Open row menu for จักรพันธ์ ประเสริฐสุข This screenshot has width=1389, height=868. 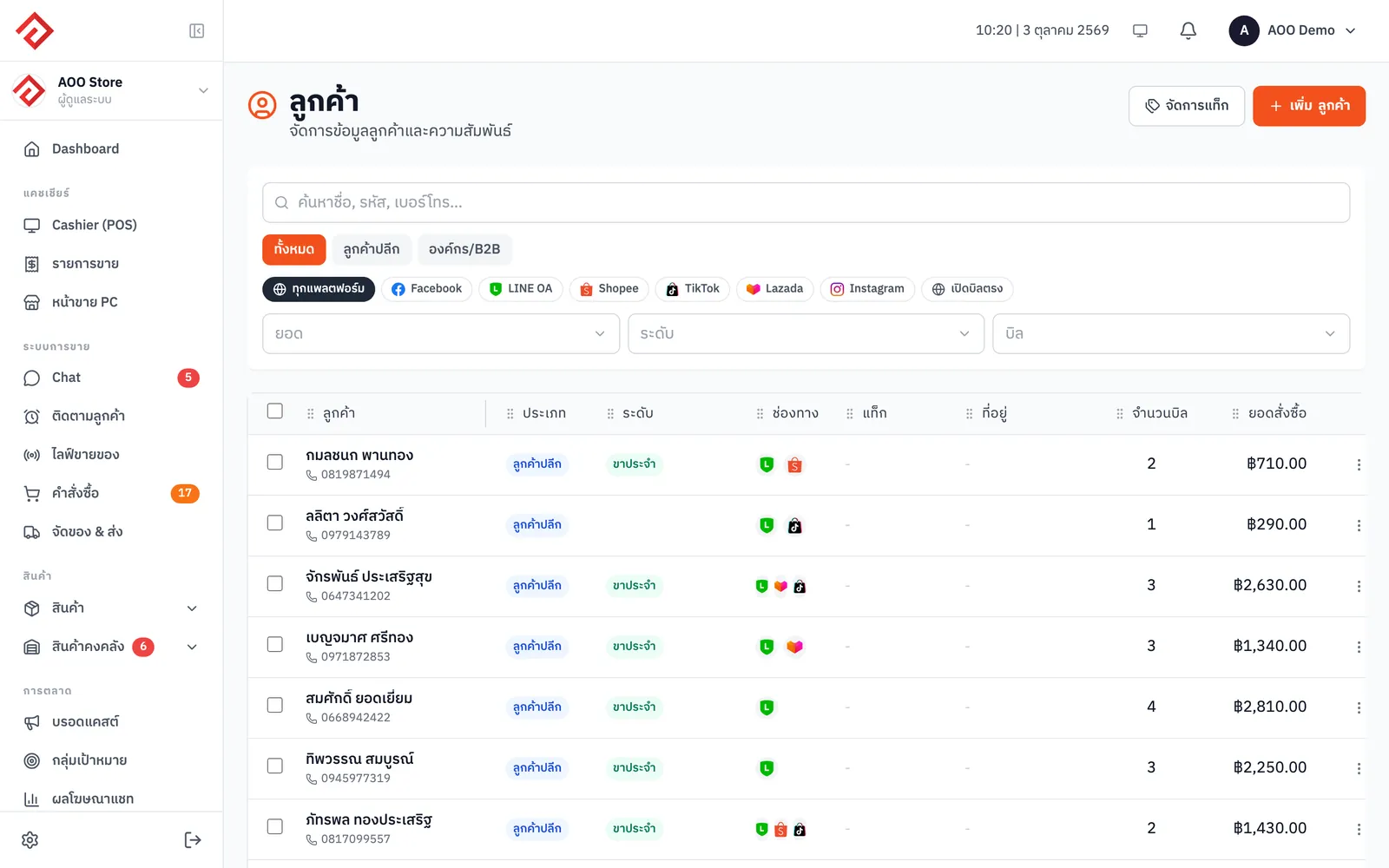[x=1359, y=587]
